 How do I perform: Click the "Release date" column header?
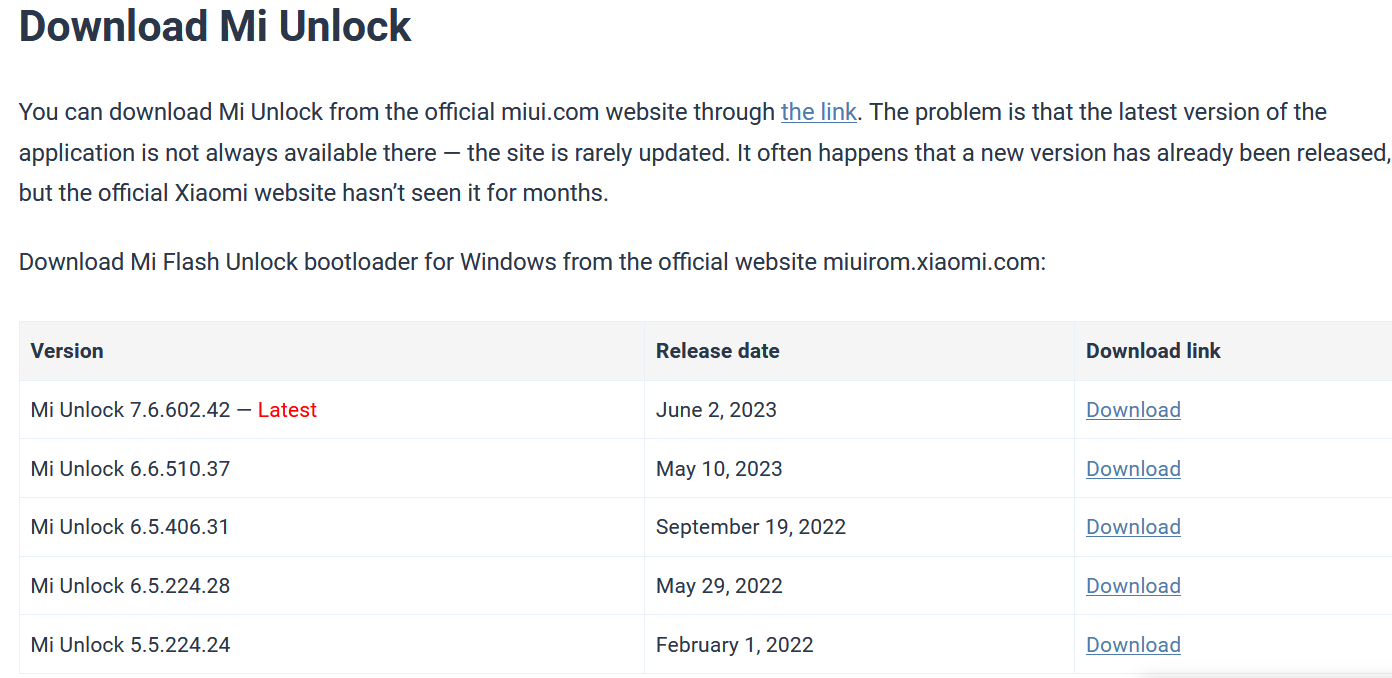[x=717, y=351]
